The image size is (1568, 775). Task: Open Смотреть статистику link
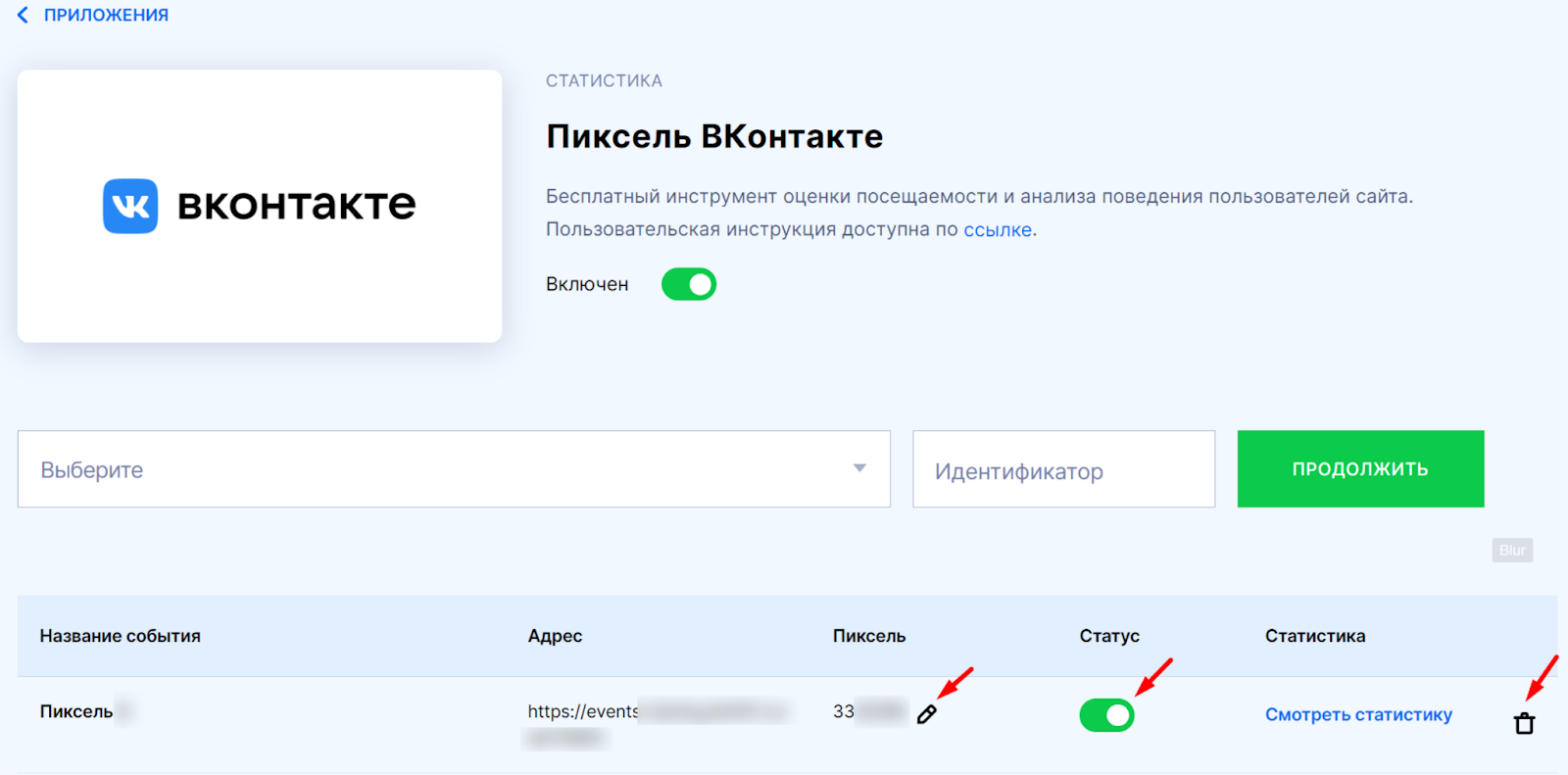point(1358,714)
